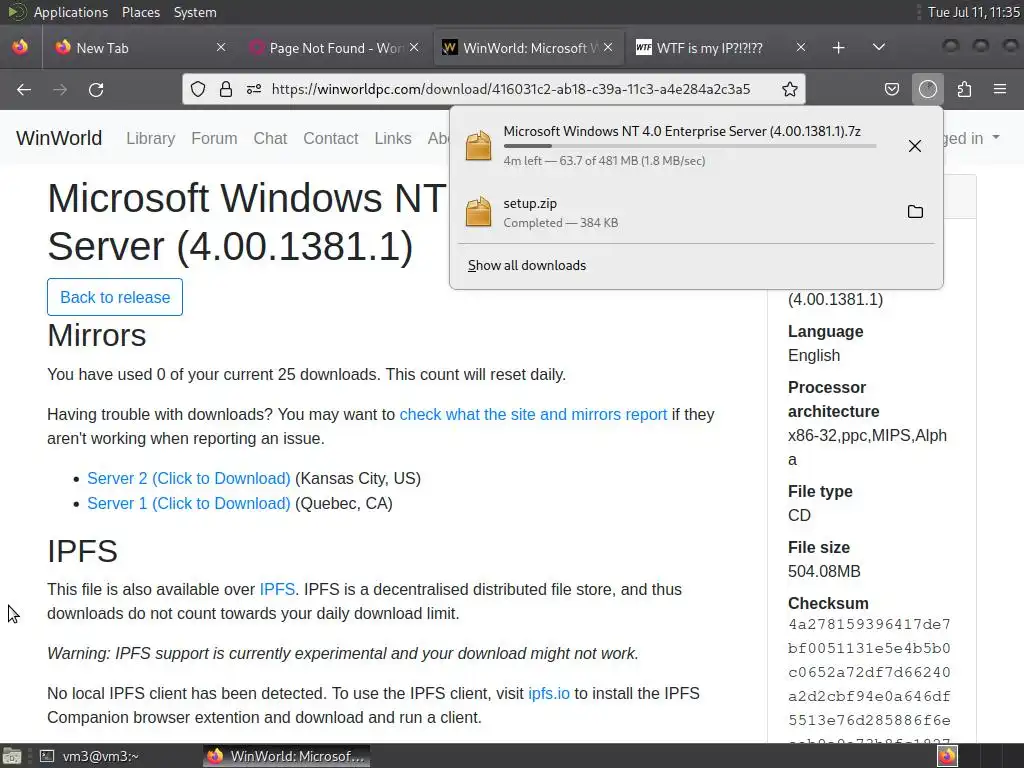The image size is (1024, 768).
Task: Click the padlock site security icon
Action: click(226, 89)
